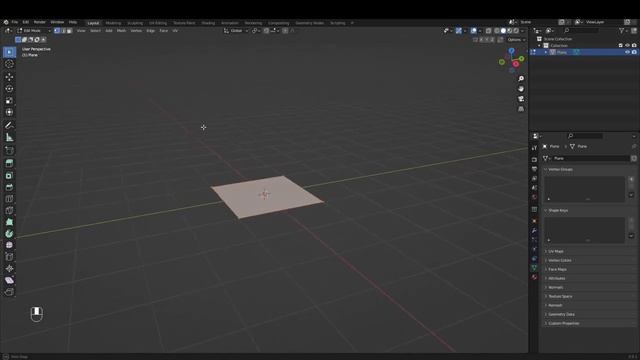Open the Modifiers wrench properties tab
This screenshot has height=360, width=640.
point(534,231)
